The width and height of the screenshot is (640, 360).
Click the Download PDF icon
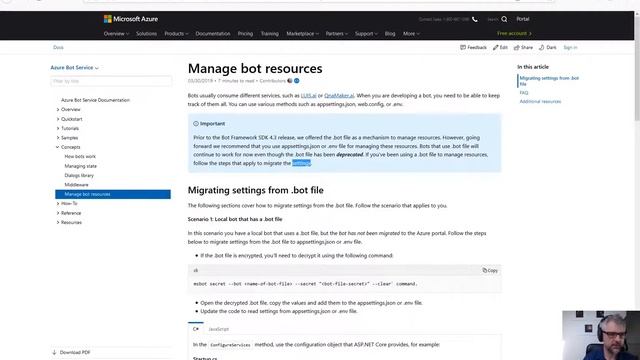54,352
